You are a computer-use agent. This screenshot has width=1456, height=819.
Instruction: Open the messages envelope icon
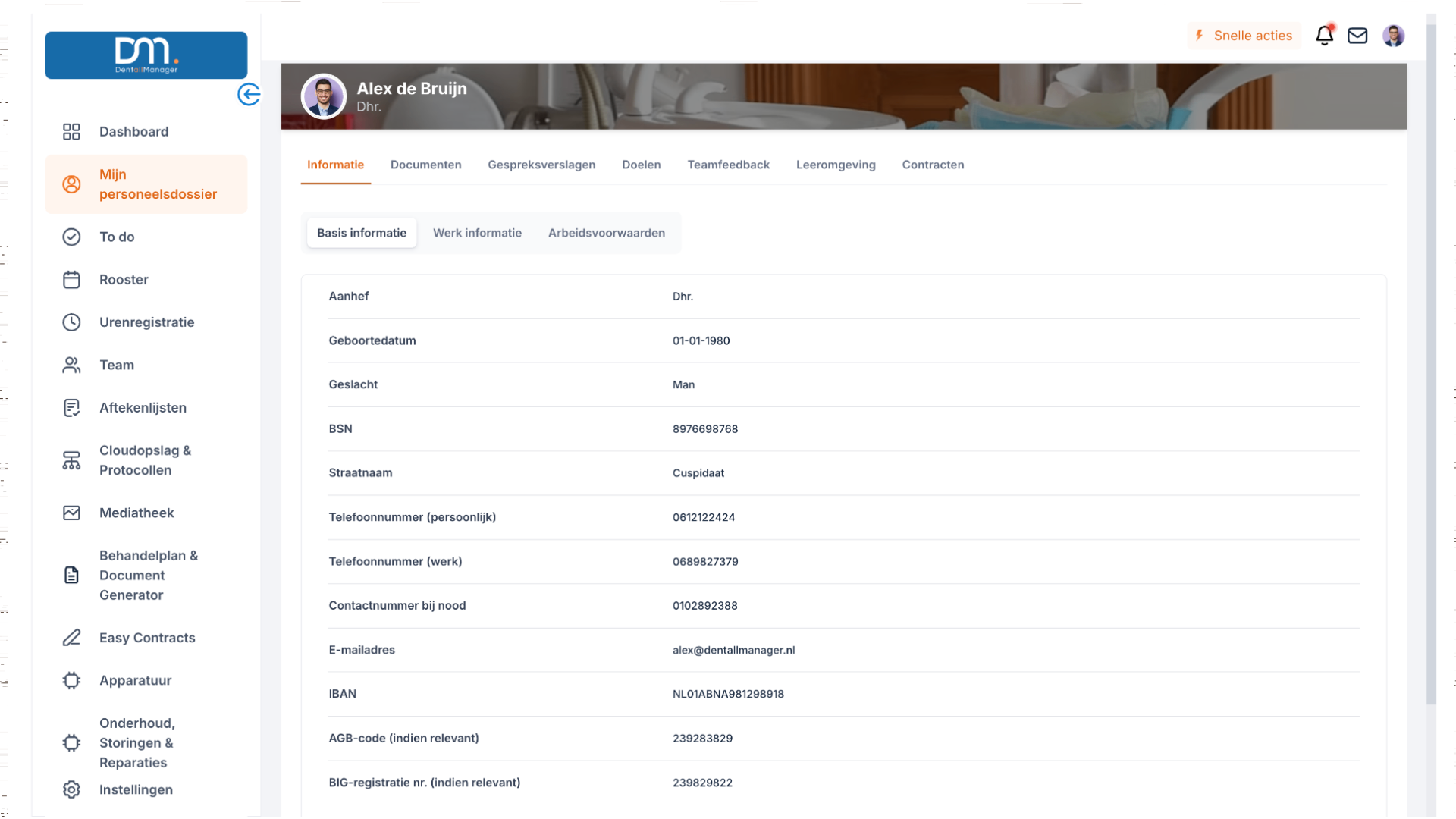click(1358, 36)
